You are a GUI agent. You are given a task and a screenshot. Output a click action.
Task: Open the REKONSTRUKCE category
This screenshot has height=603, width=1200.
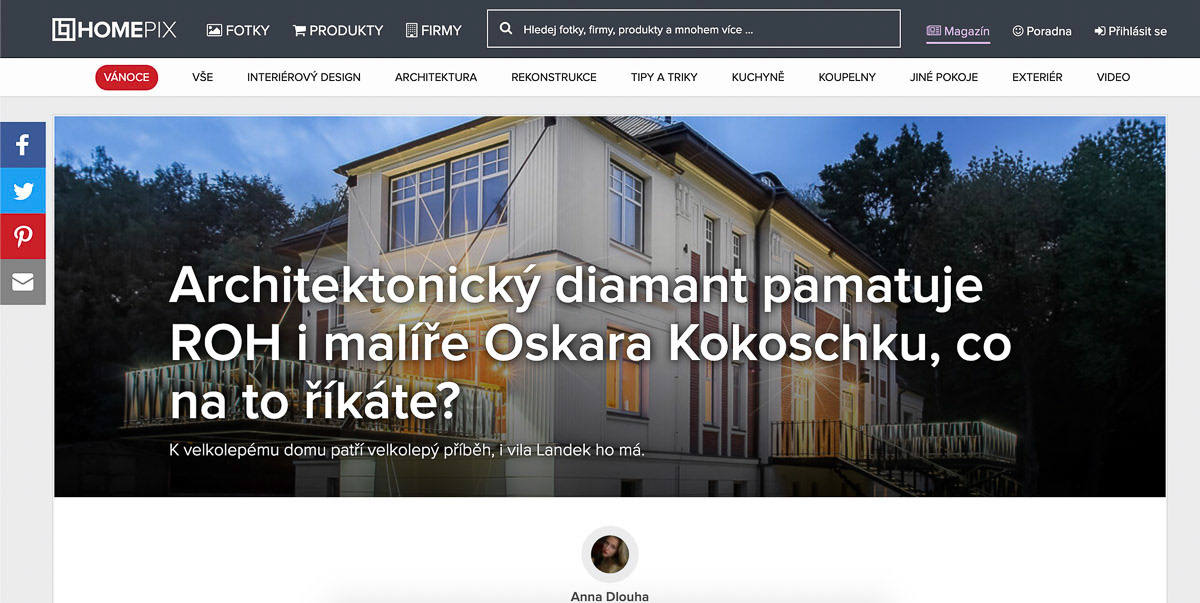coord(554,77)
